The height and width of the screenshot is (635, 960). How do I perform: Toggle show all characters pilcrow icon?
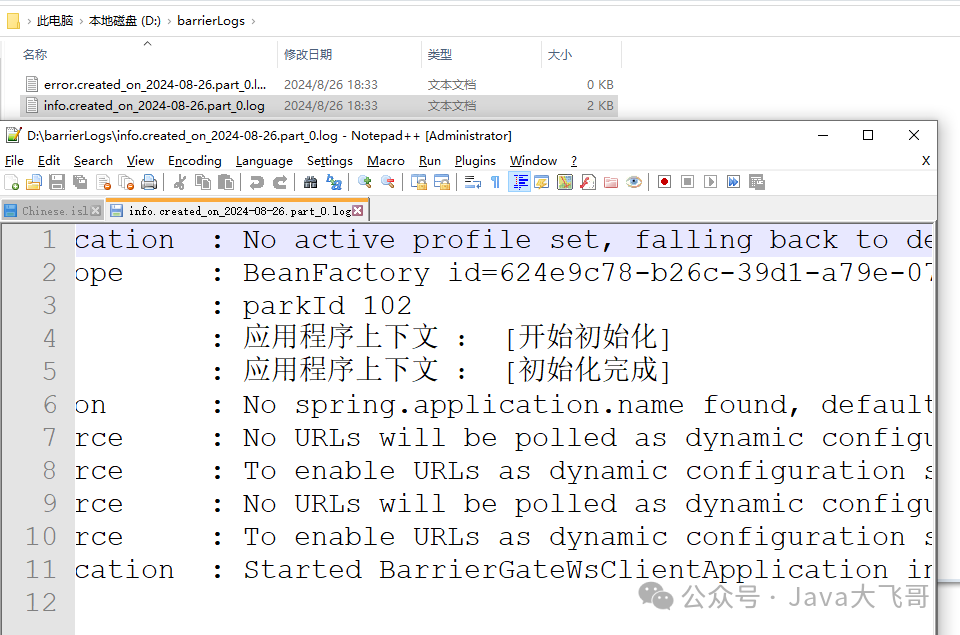(495, 182)
